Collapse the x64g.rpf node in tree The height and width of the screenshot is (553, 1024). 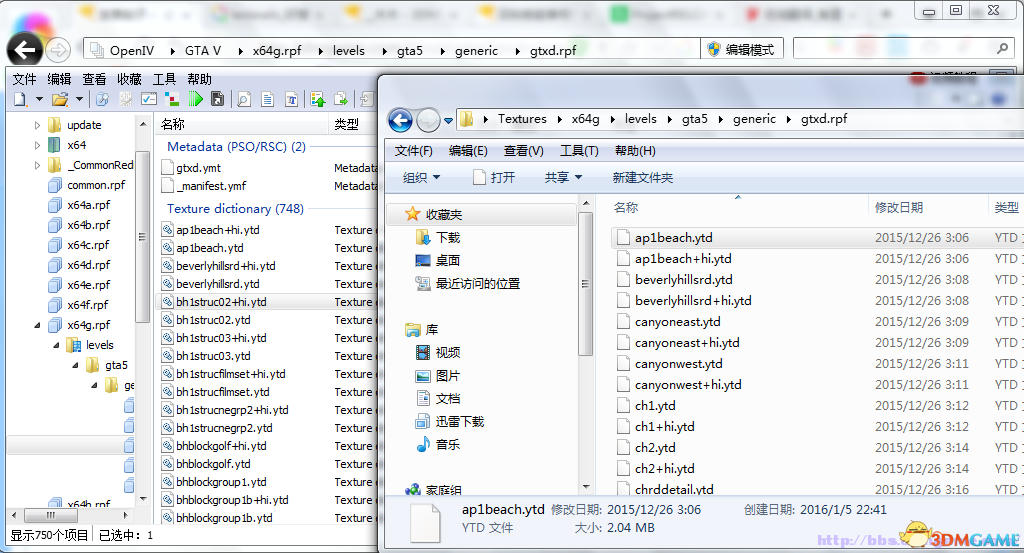pos(37,325)
